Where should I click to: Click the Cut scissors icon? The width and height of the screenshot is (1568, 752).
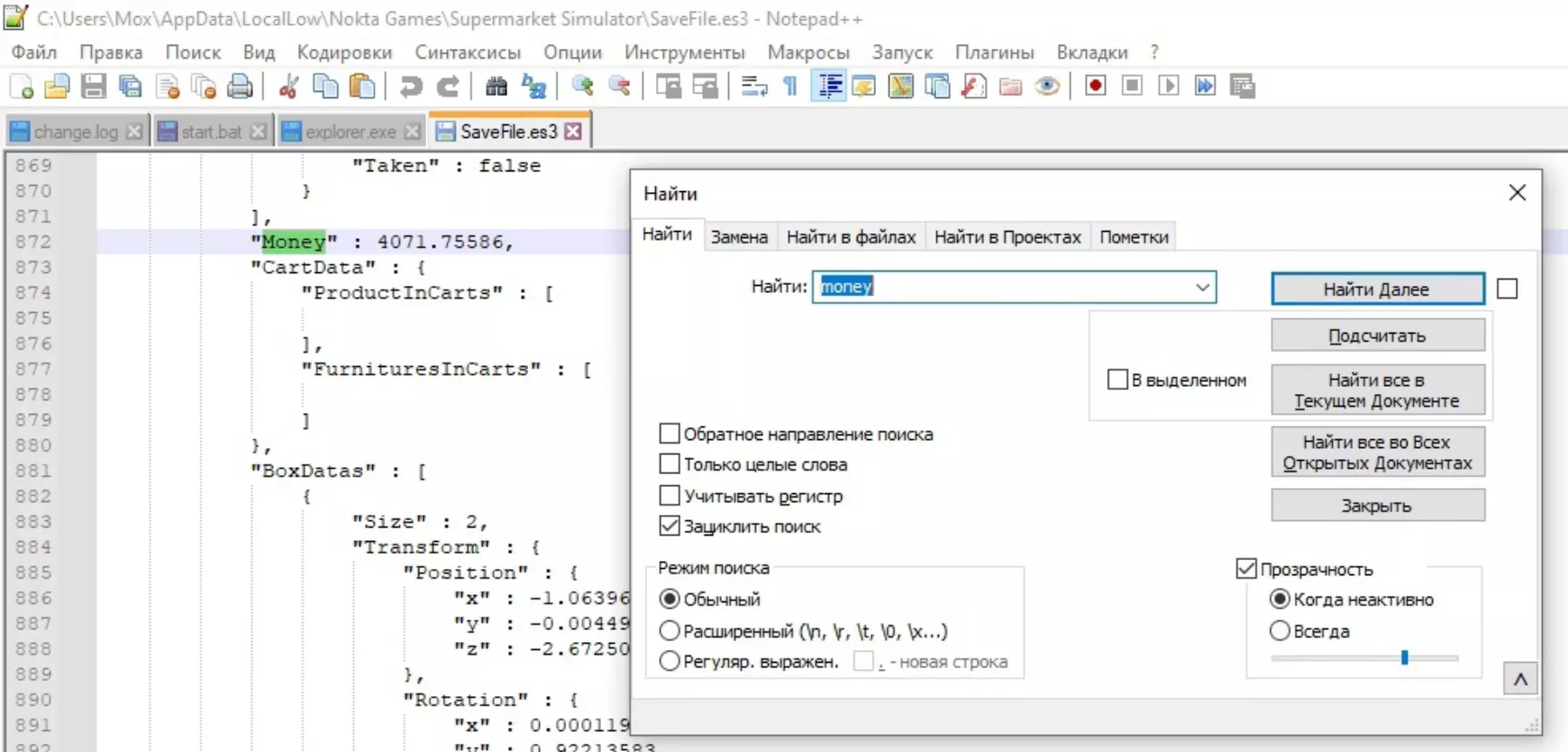[x=288, y=87]
